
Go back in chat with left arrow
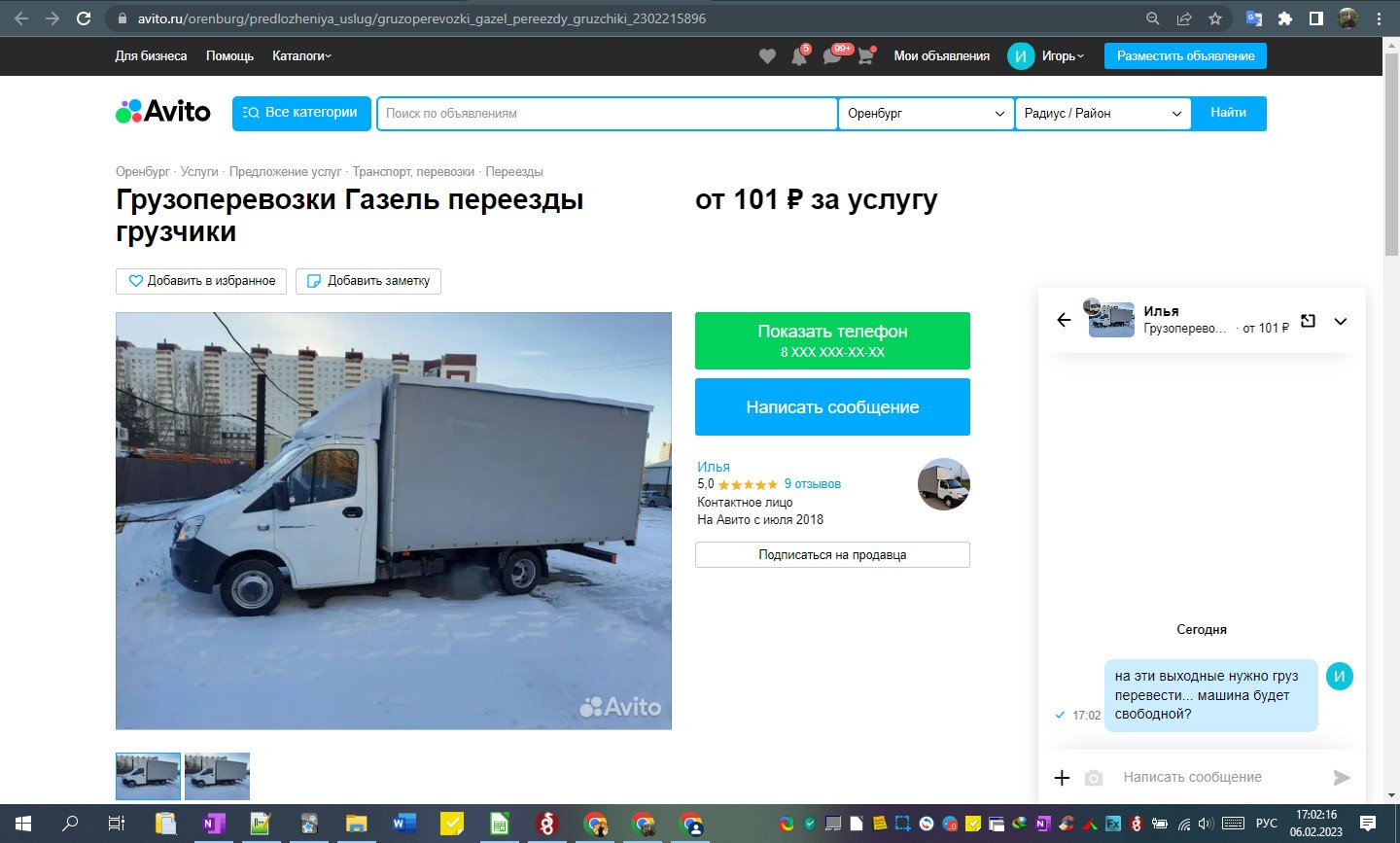pos(1064,320)
